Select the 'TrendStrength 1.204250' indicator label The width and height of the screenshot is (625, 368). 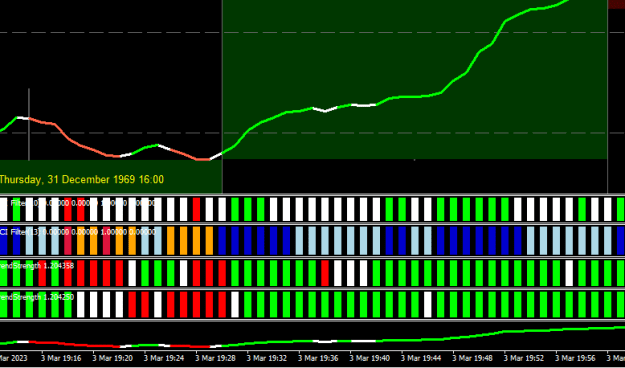[37, 297]
